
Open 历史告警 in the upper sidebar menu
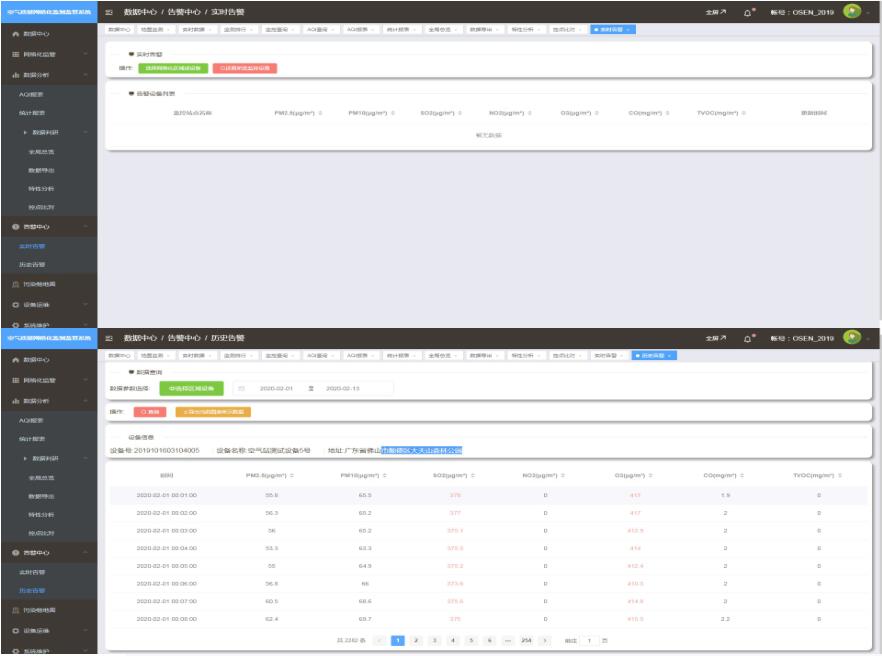(36, 265)
